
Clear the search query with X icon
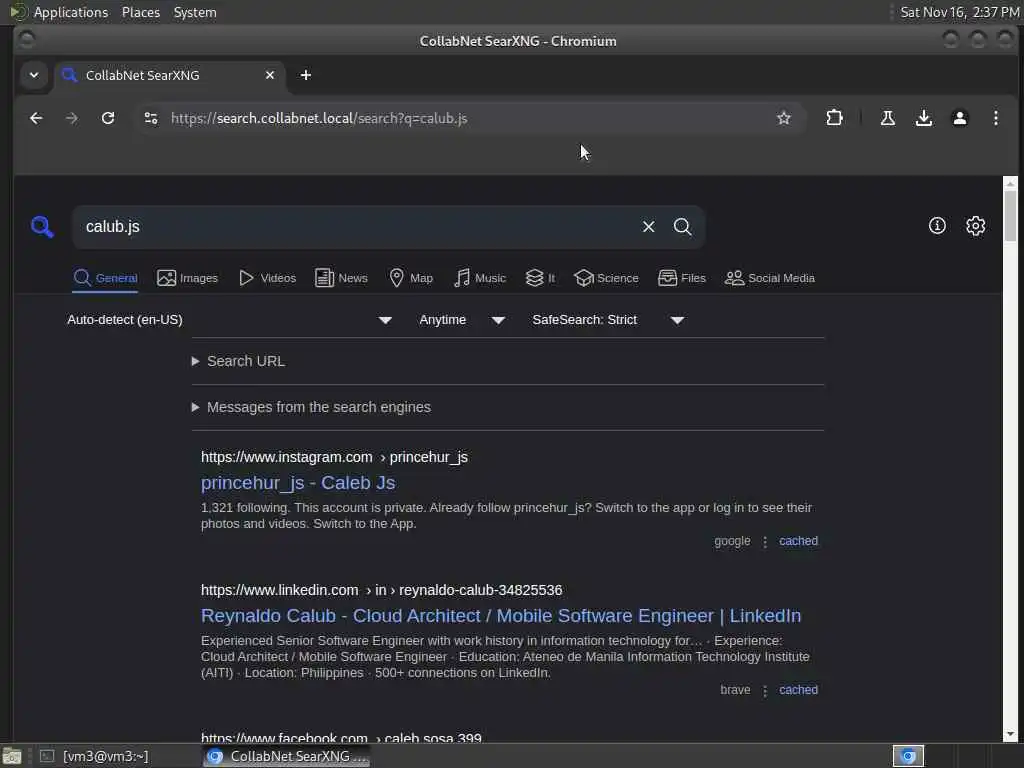pyautogui.click(x=648, y=227)
